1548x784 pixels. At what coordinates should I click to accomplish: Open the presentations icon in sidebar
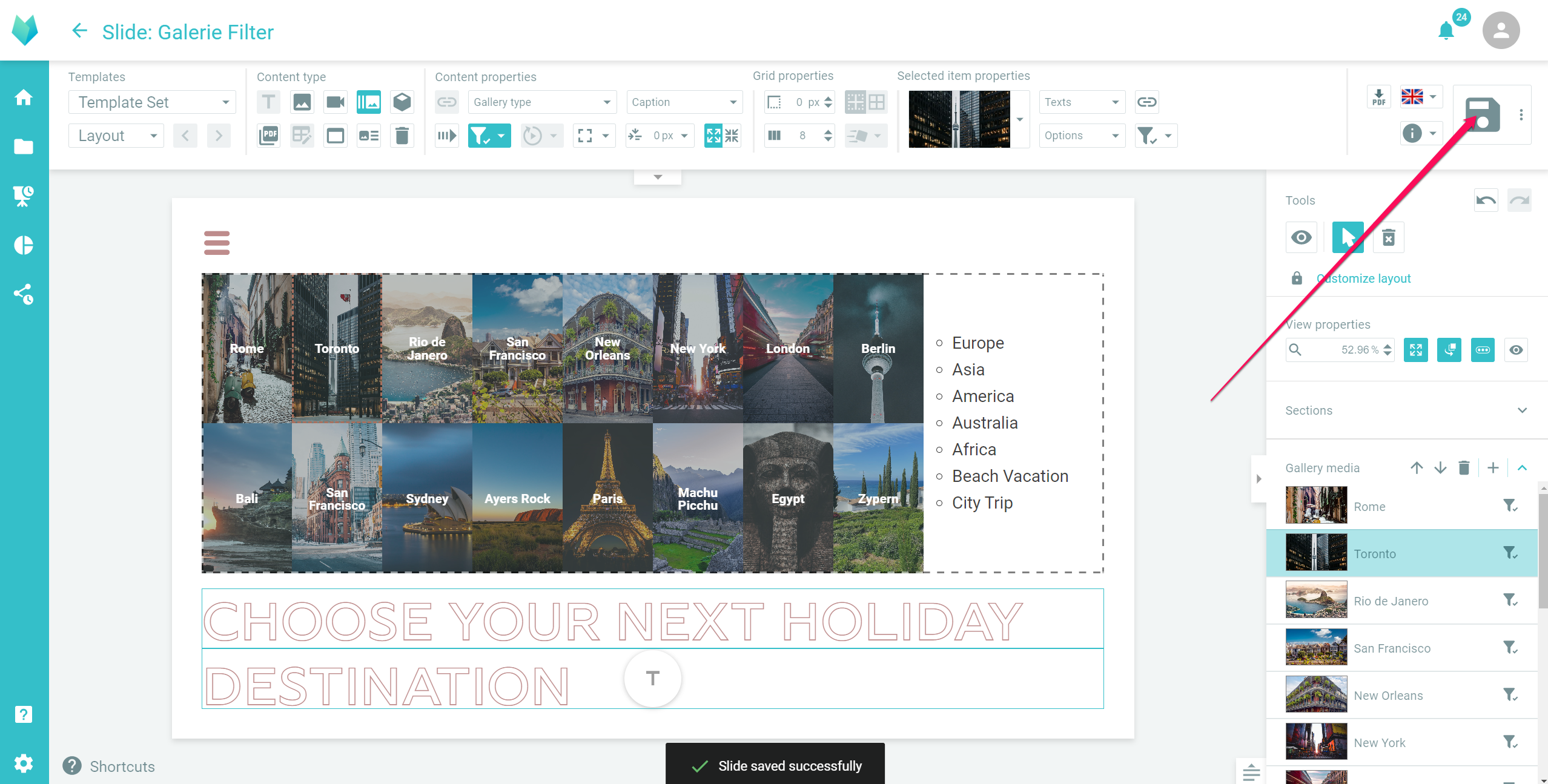24,196
